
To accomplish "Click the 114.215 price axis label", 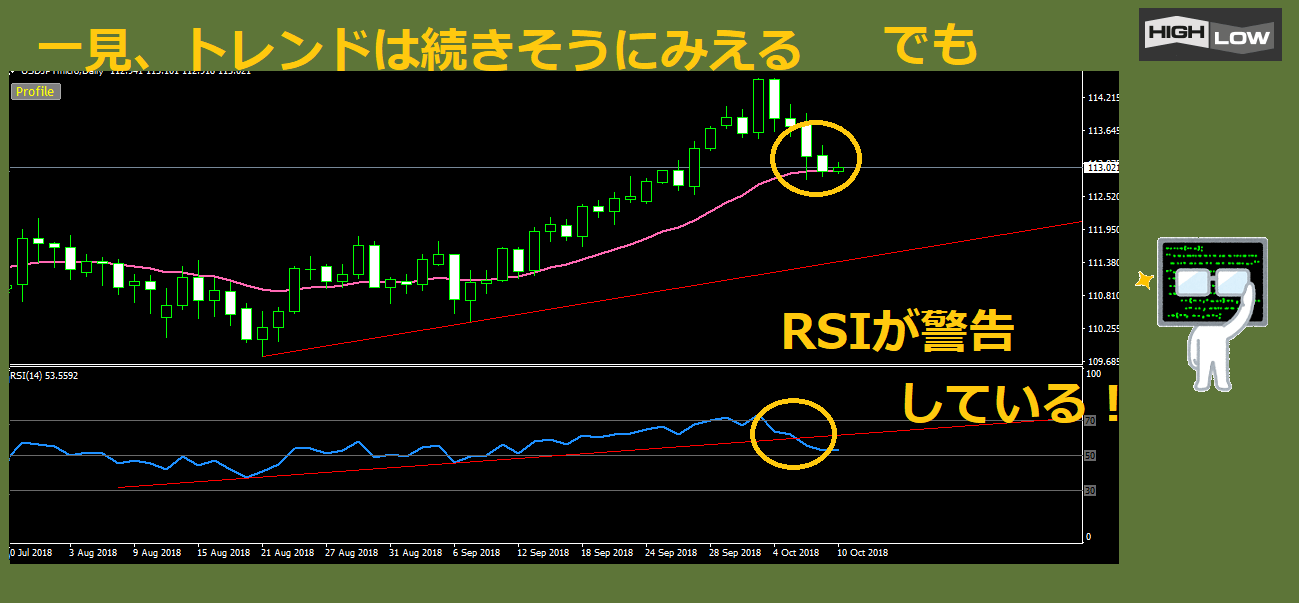I will 1102,98.
